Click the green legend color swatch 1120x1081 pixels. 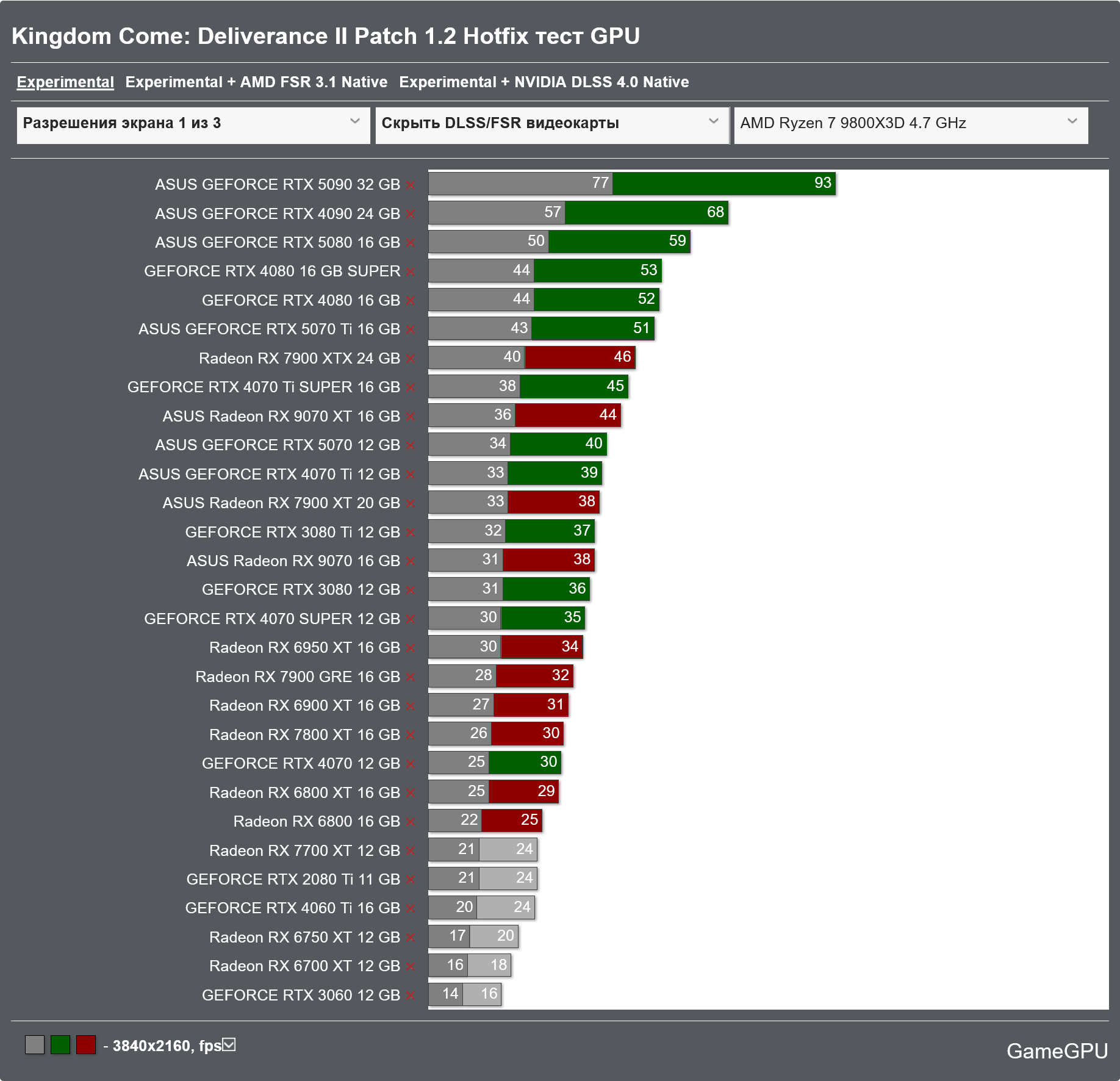click(x=60, y=1044)
